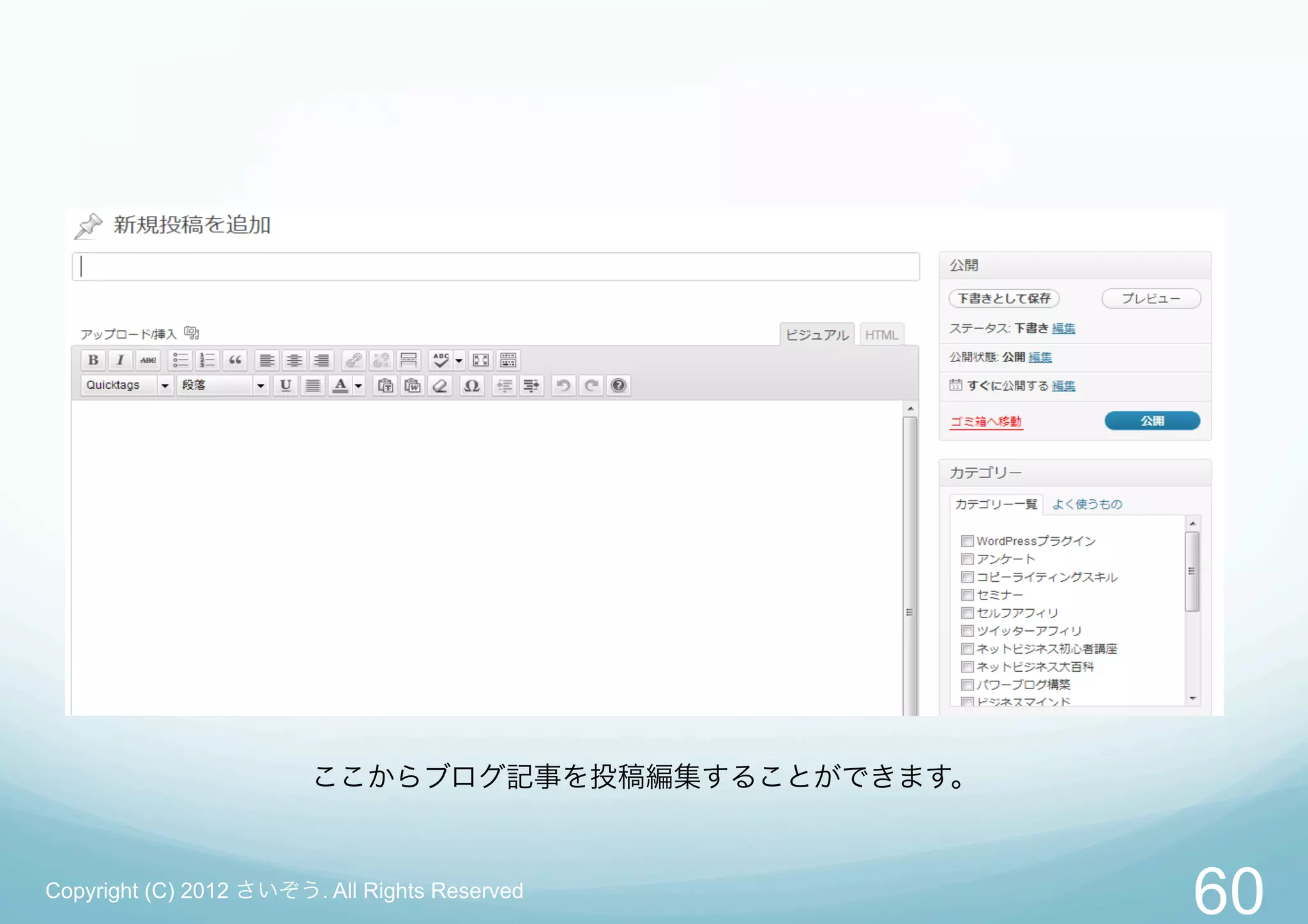Check the セミナー category

(x=968, y=595)
